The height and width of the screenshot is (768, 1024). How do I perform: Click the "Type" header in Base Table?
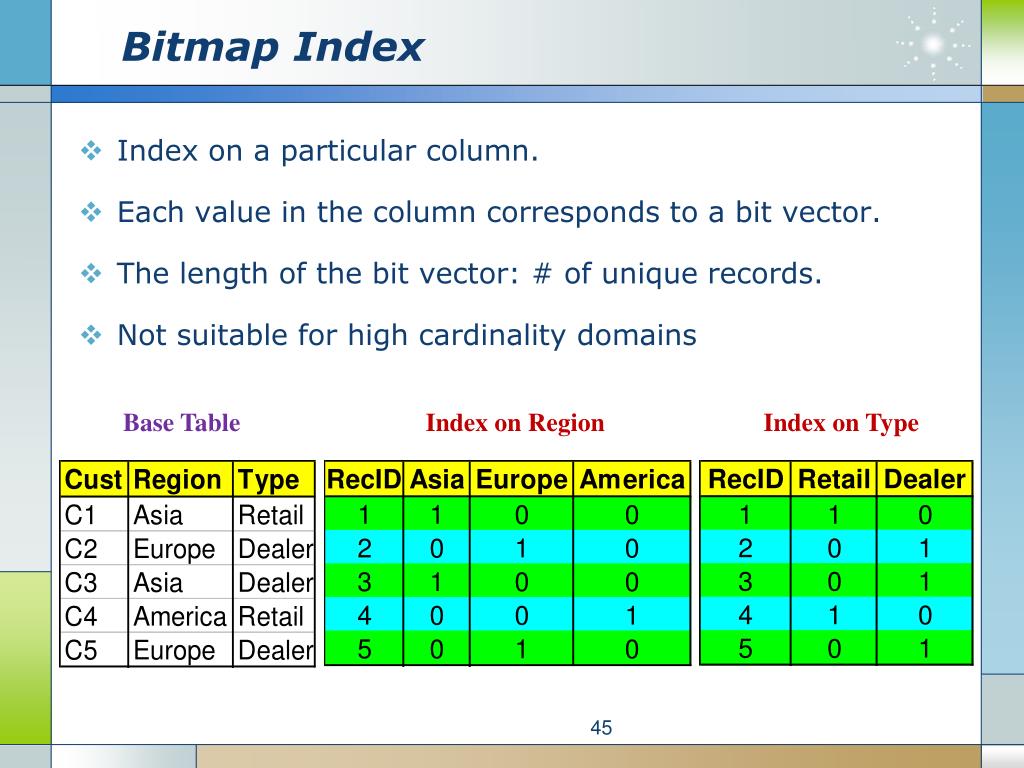274,479
